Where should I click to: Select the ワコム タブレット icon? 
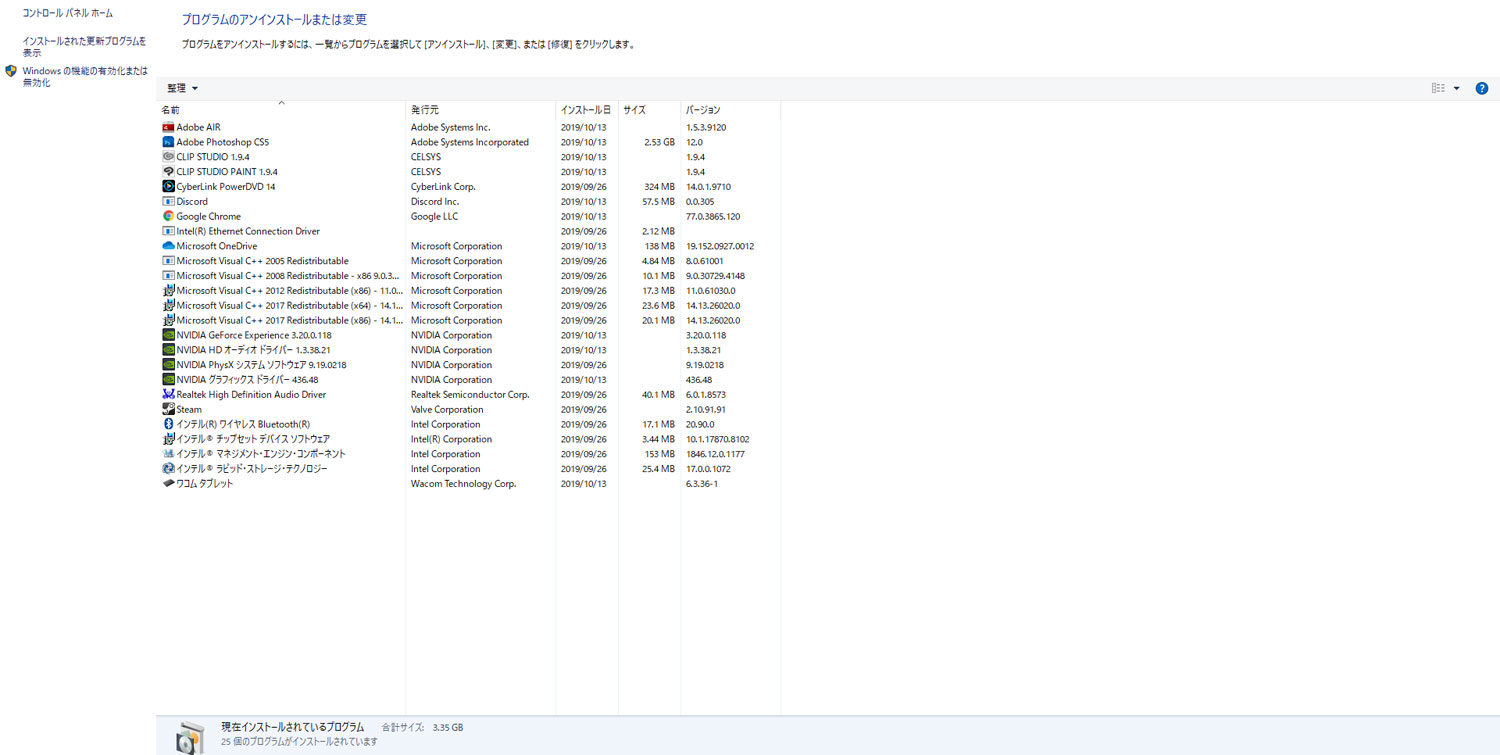[168, 483]
